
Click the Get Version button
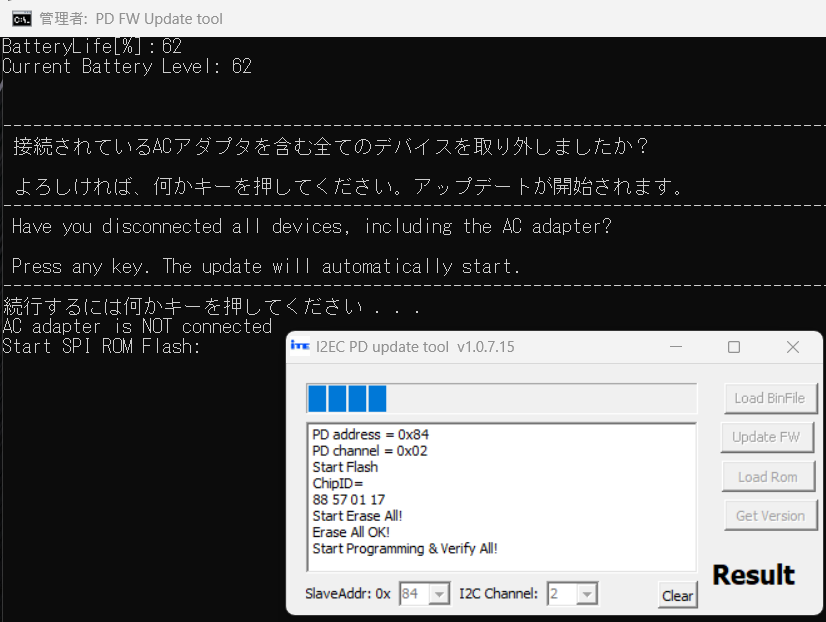tap(769, 516)
